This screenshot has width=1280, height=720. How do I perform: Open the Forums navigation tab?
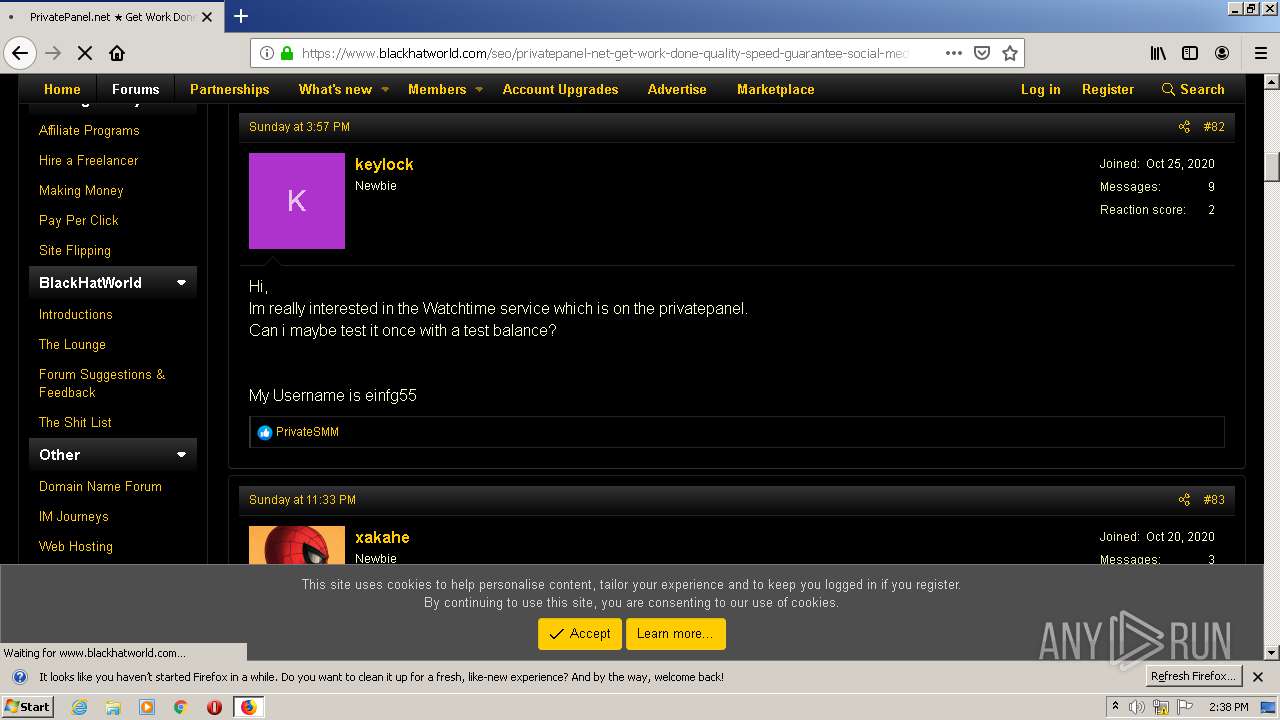point(136,89)
